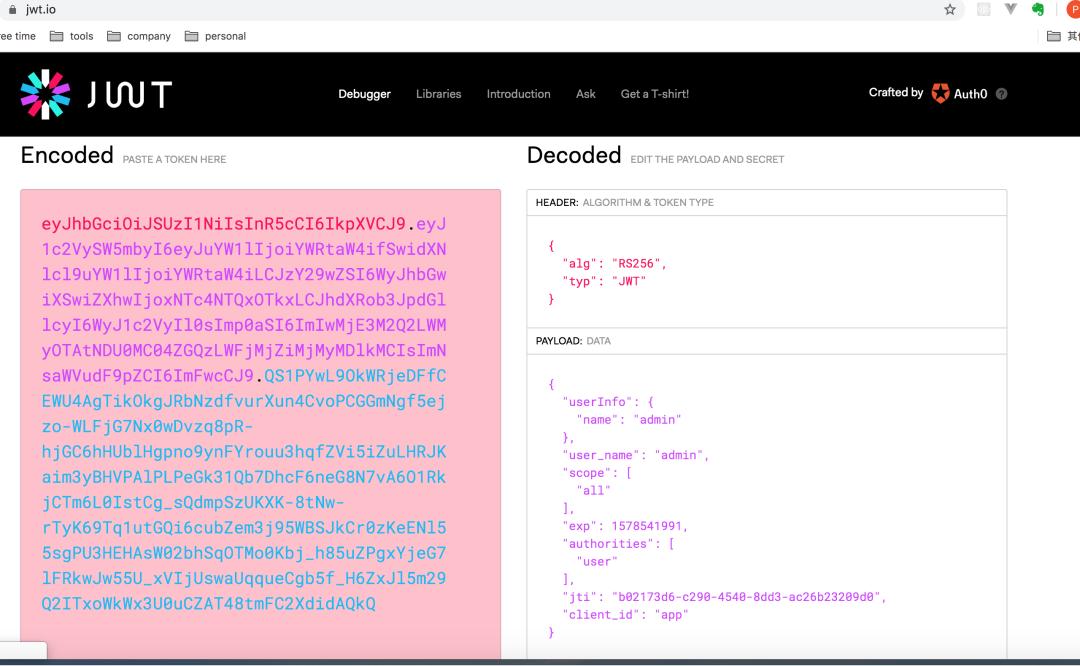Expand the company bookmark folder
The height and width of the screenshot is (666, 1080).
coord(138,36)
